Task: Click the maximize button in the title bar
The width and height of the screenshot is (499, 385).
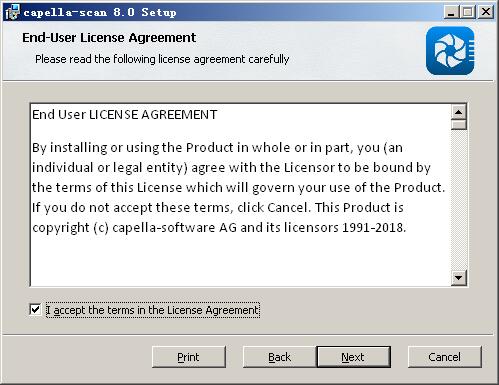Action: [x=468, y=12]
